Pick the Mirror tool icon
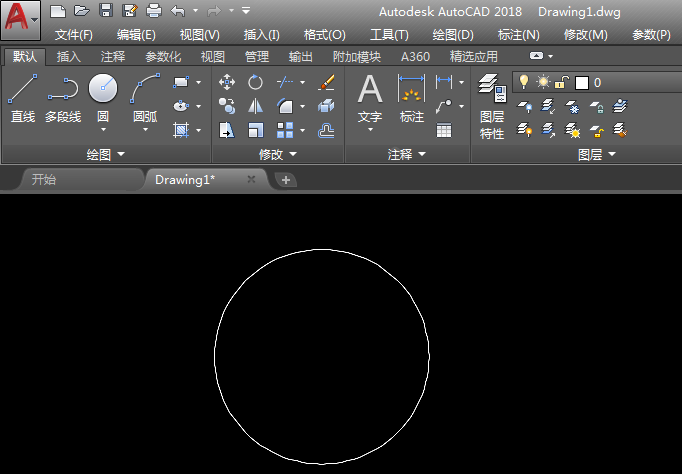This screenshot has height=474, width=682. point(256,106)
